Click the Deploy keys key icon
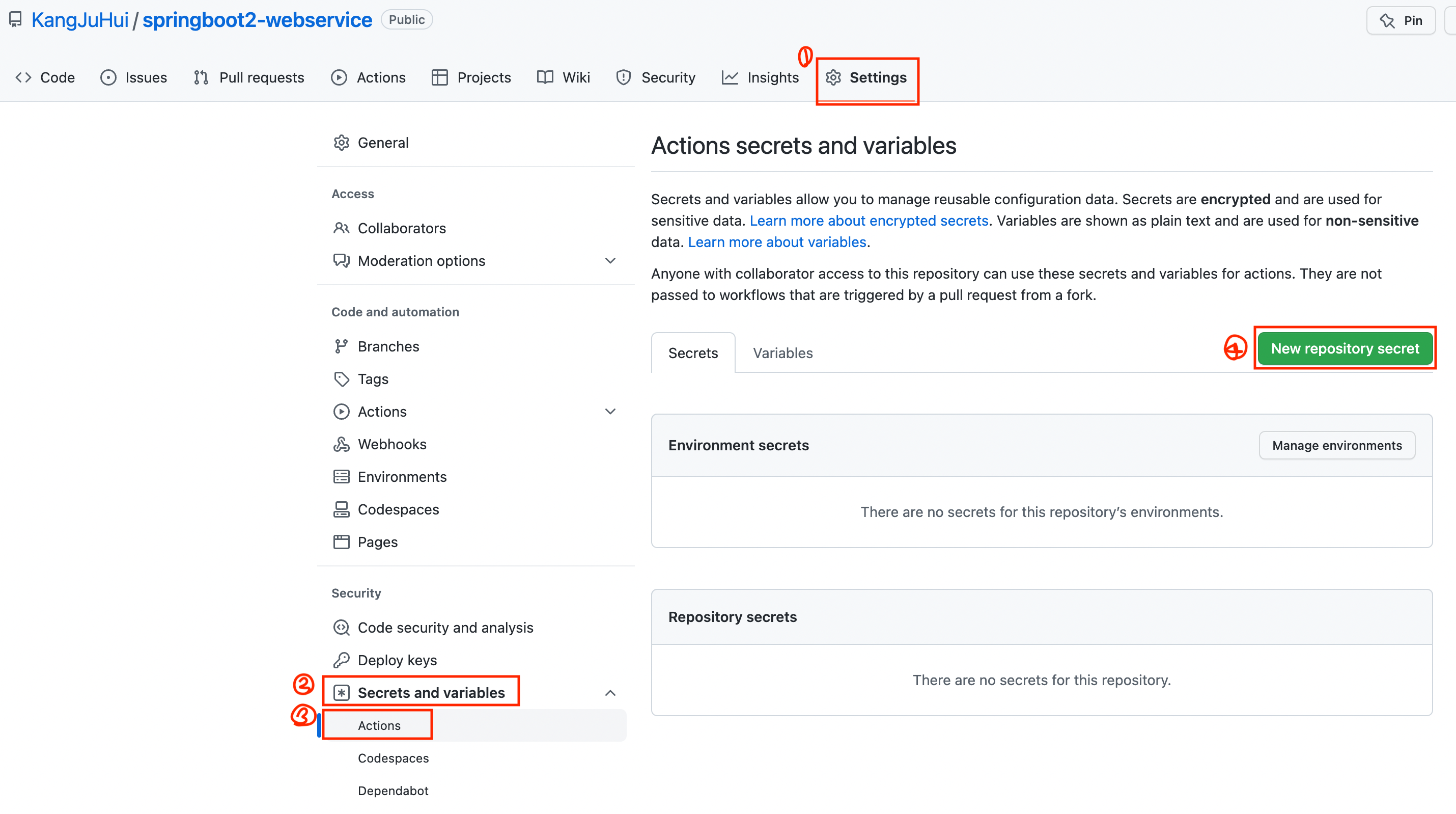Viewport: 1456px width, 814px height. coord(342,660)
